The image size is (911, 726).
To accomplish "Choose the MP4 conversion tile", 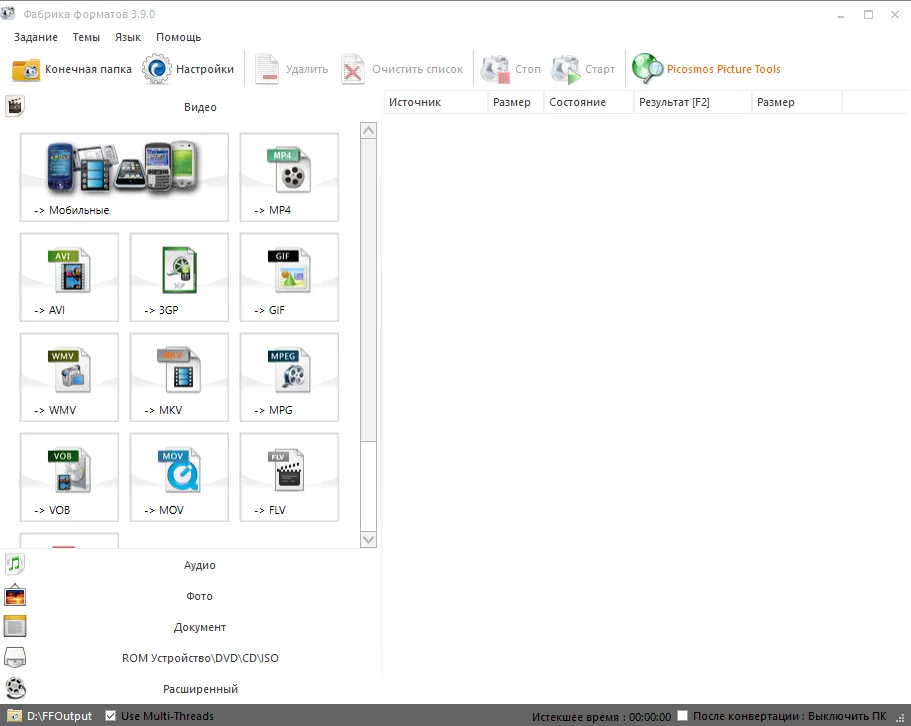I will point(289,177).
